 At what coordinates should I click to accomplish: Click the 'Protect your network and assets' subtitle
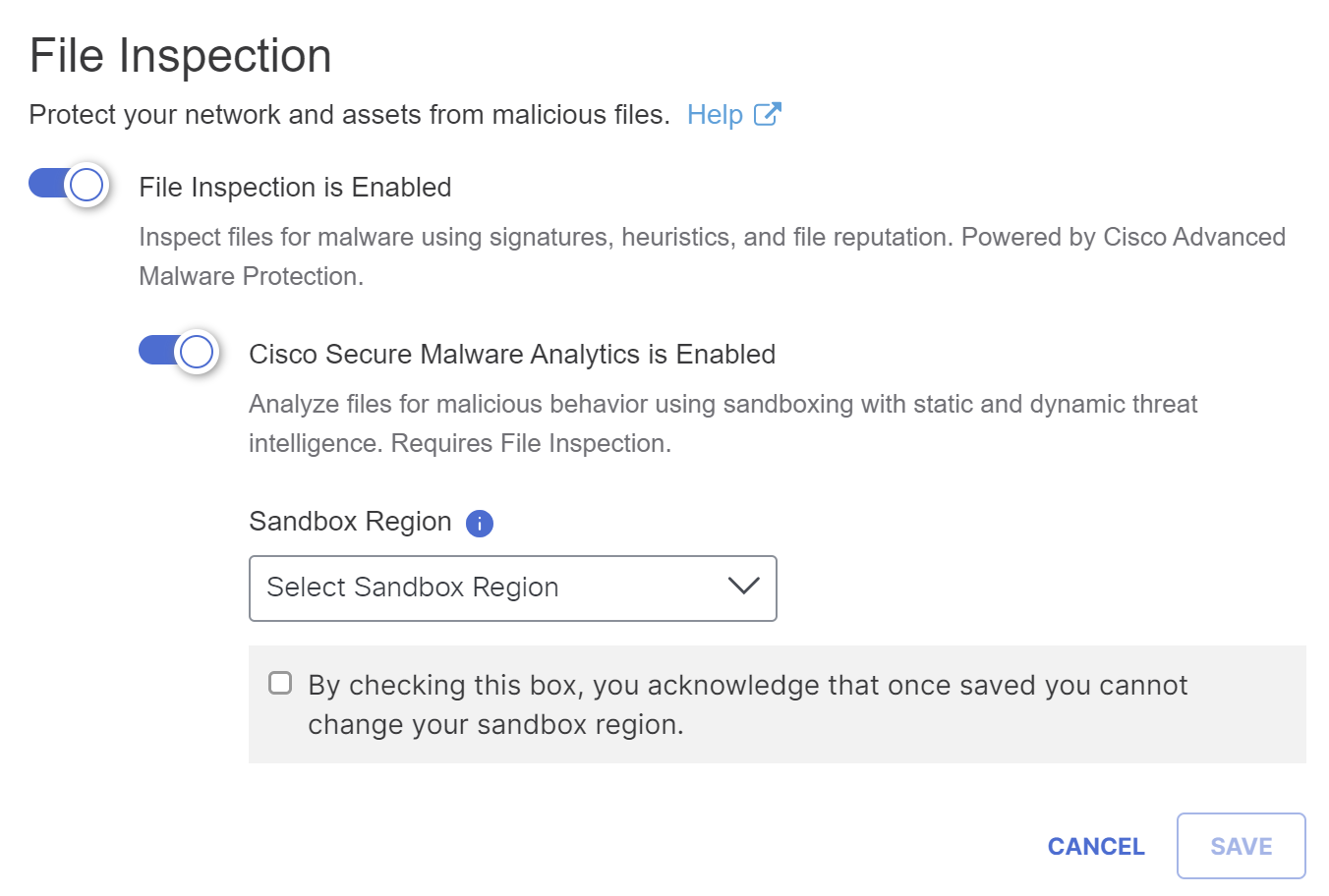[x=350, y=115]
